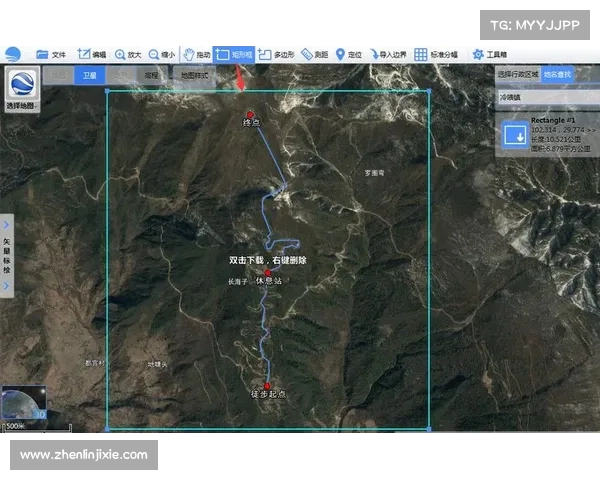
Task: Click the 定位 location pin tool
Action: [x=348, y=55]
